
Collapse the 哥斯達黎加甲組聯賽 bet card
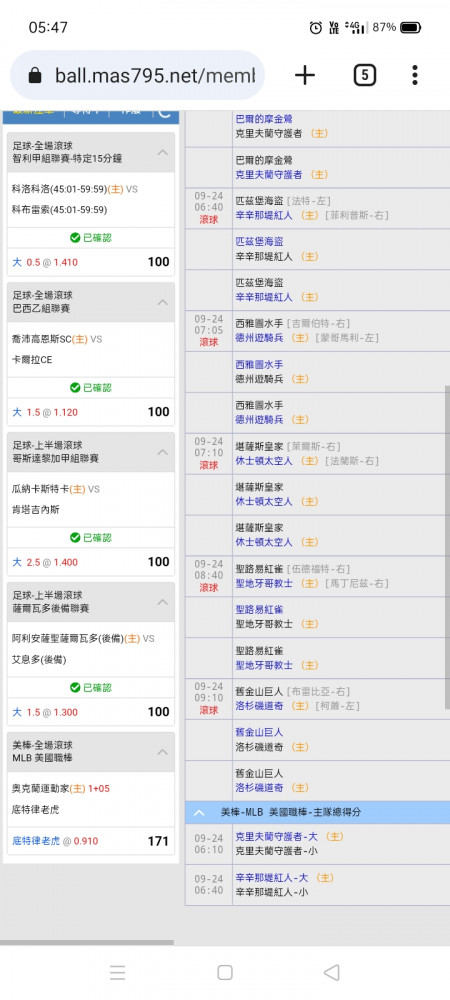click(x=163, y=452)
